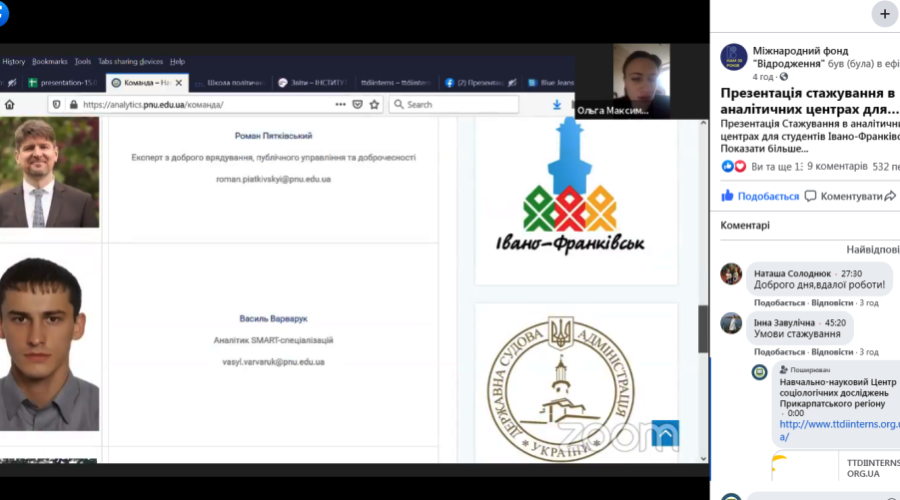Click Відповісти under Наташа Солоднюк's comment

coord(832,302)
